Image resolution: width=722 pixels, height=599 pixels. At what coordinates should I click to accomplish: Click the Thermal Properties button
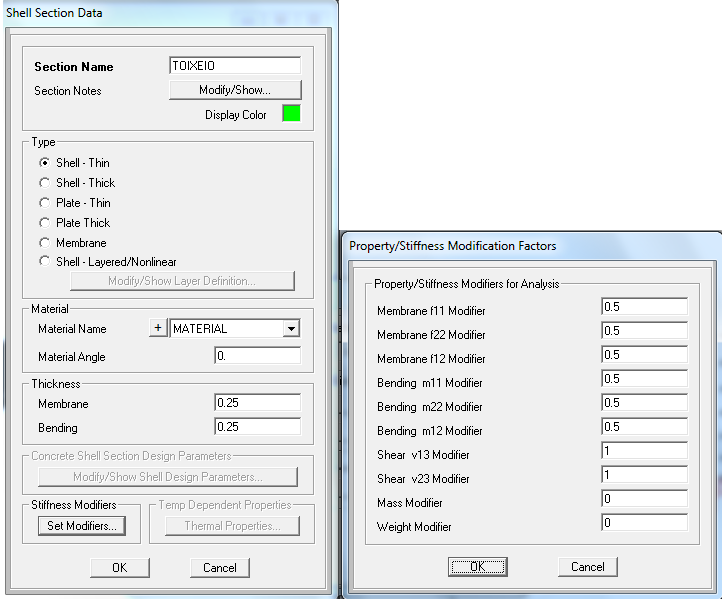232,526
